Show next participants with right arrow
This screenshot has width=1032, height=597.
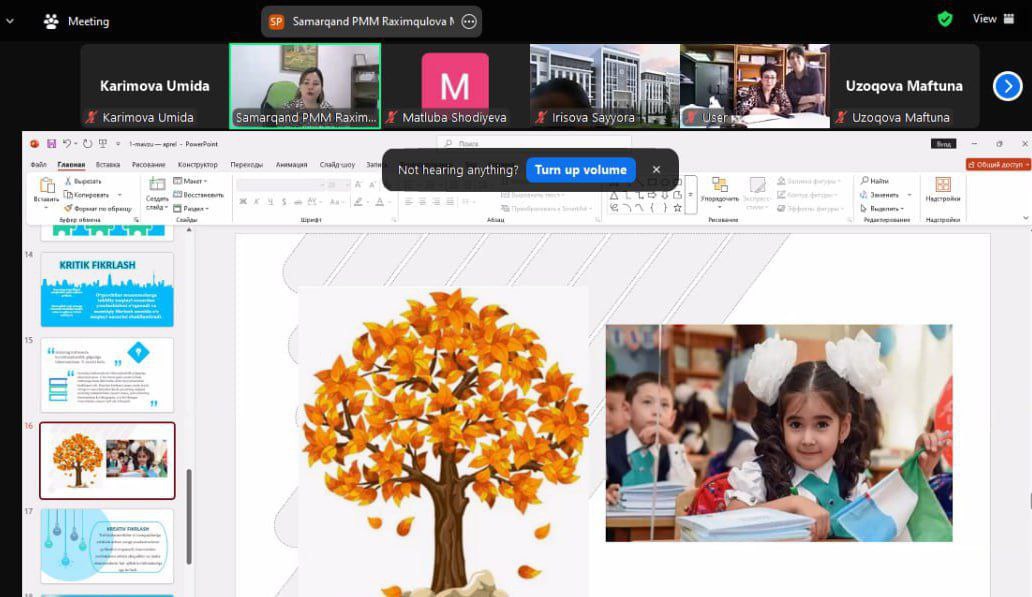pos(1007,87)
